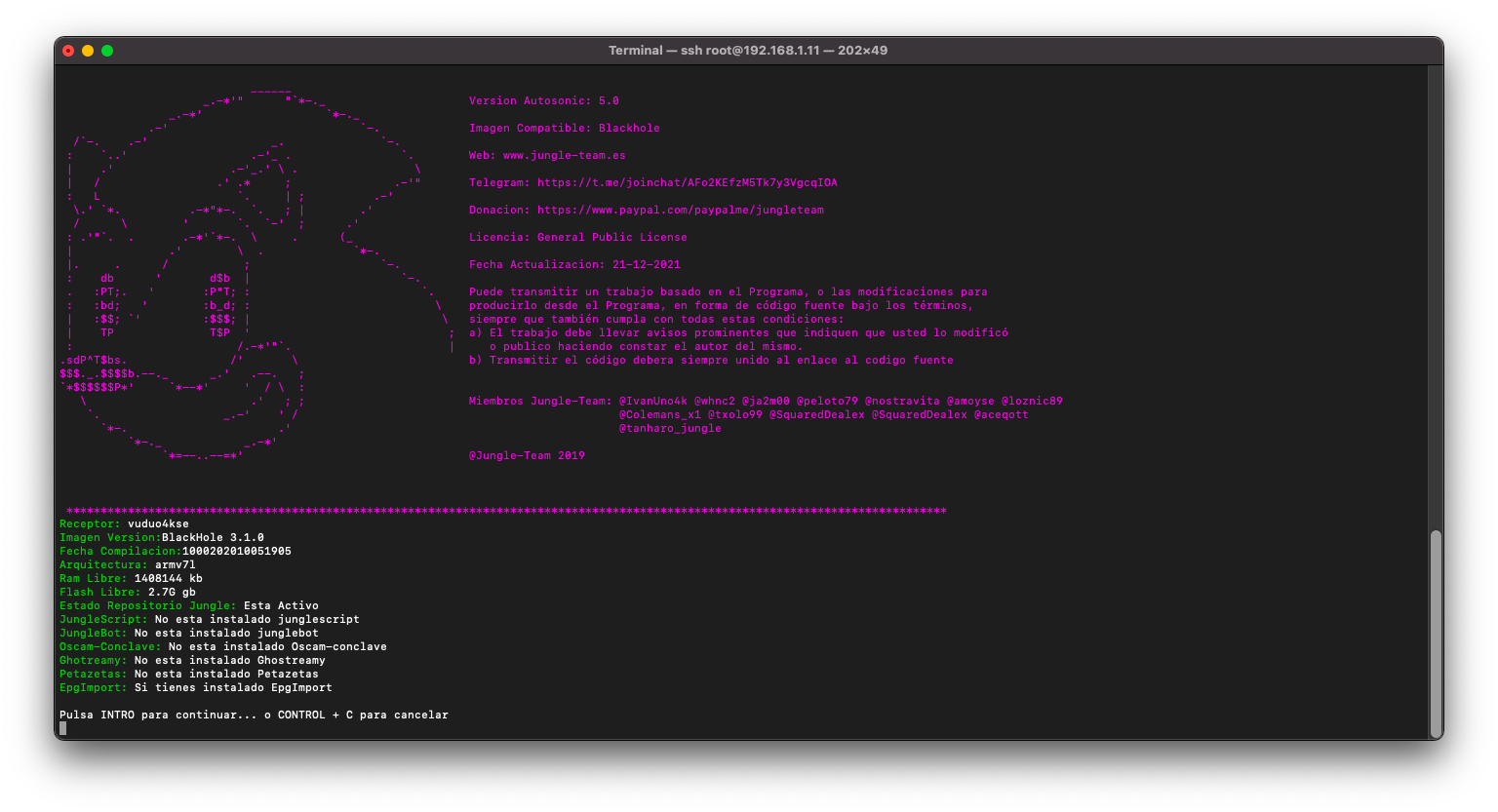Click the '@Jungle-Team 2019' copyright text
The width and height of the screenshot is (1498, 812).
coord(527,456)
